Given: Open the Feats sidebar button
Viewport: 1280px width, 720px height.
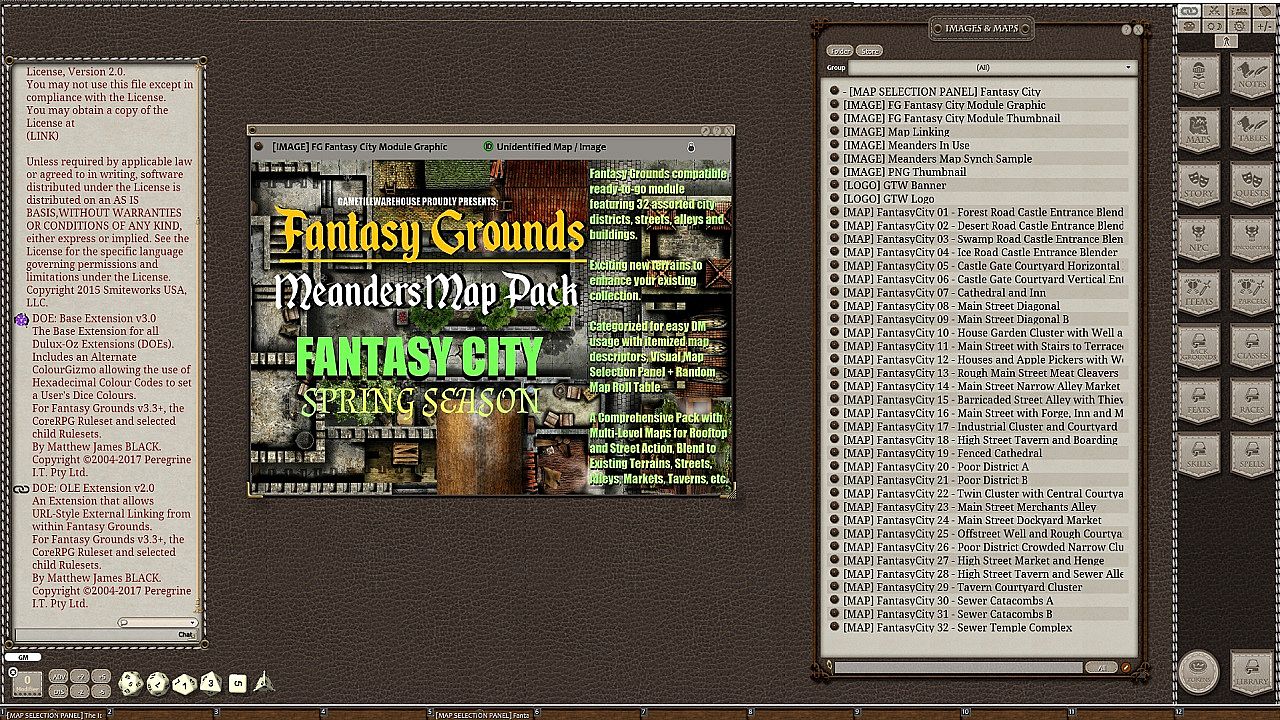Looking at the screenshot, I should pyautogui.click(x=1198, y=401).
